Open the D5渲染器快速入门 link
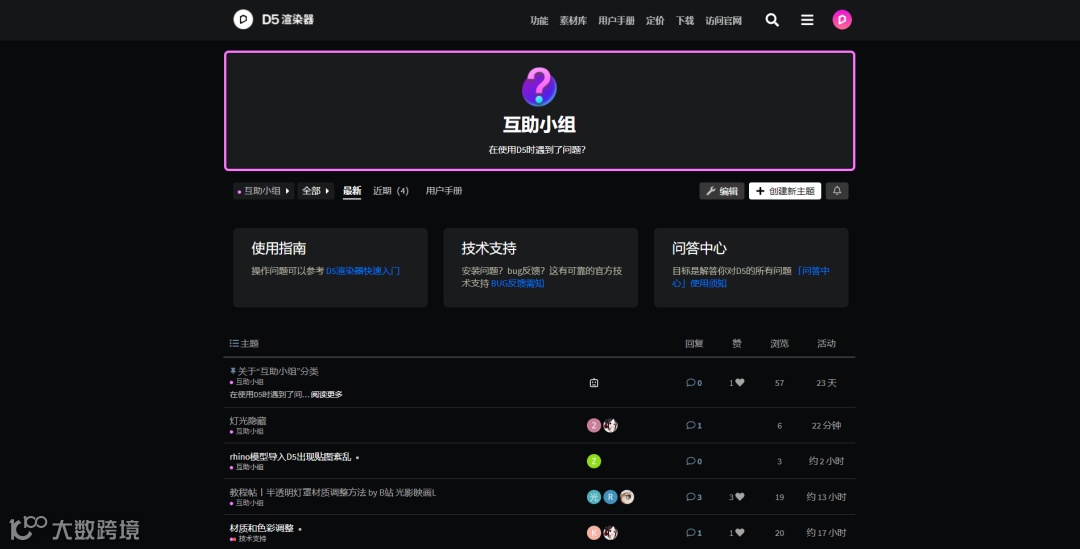 [363, 271]
